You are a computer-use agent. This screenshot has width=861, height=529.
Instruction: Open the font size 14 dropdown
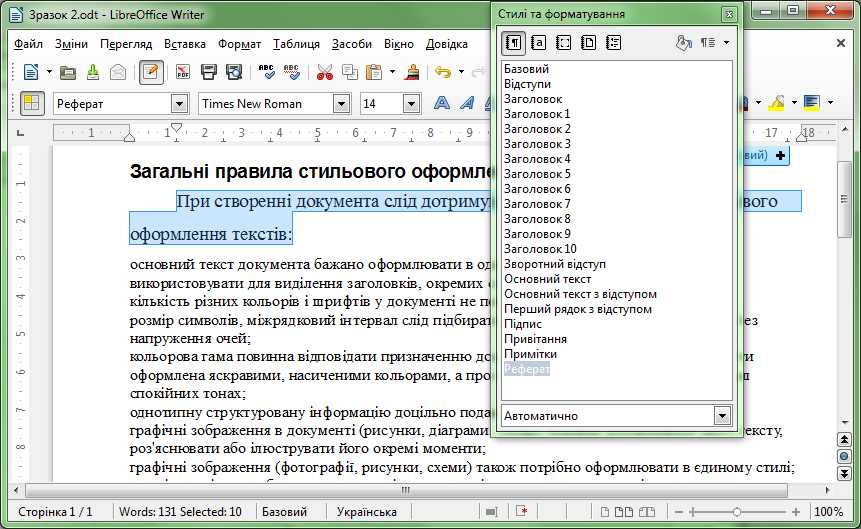410,104
